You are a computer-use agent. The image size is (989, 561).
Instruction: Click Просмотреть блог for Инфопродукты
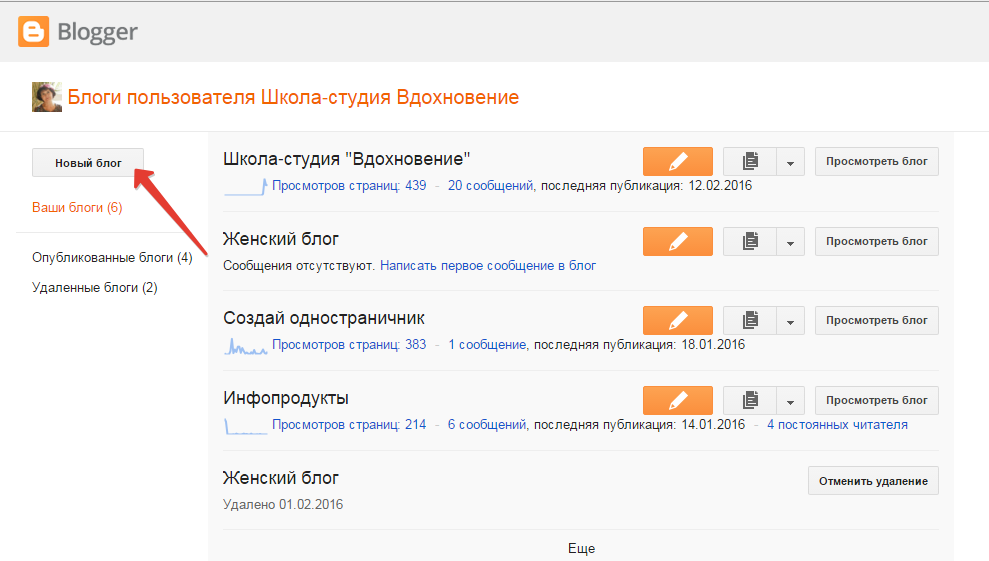877,401
